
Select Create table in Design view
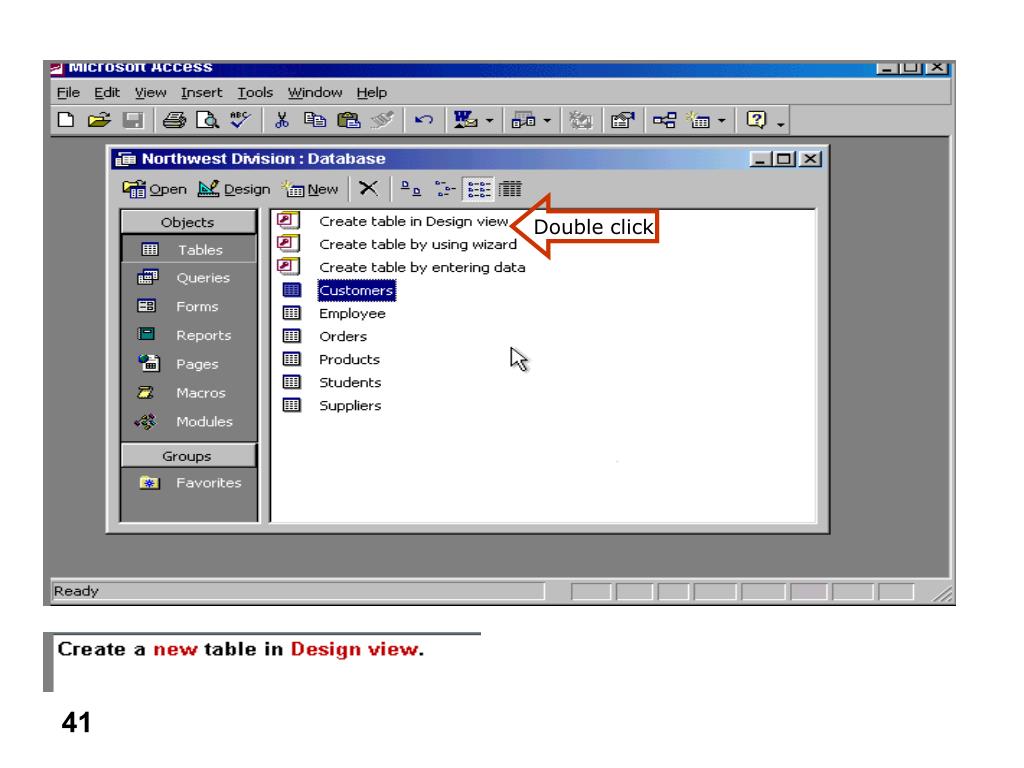[x=413, y=221]
